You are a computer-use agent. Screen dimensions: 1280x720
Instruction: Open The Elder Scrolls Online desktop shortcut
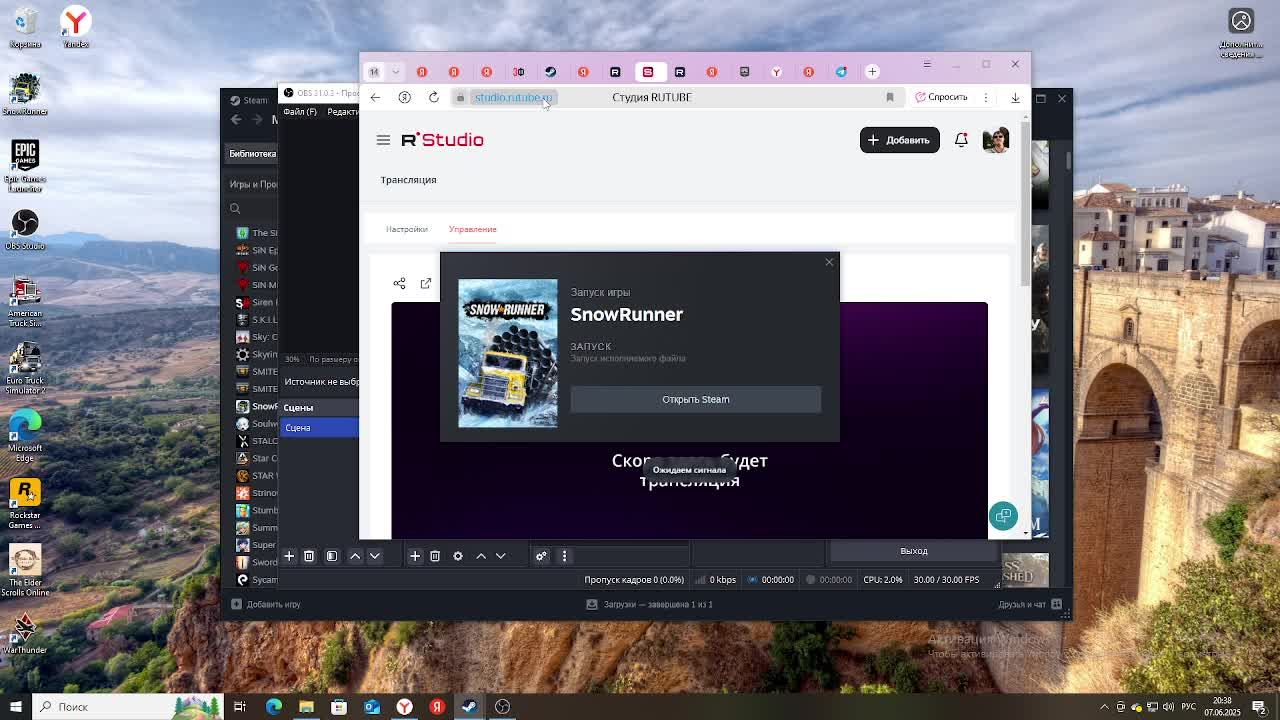[x=25, y=571]
